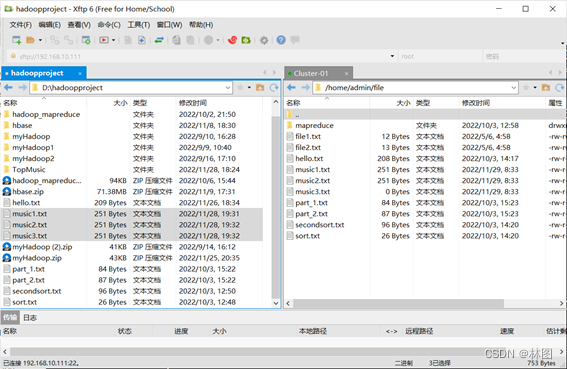The image size is (567, 369).
Task: Click the local pane bookmark star
Action: 240,88
